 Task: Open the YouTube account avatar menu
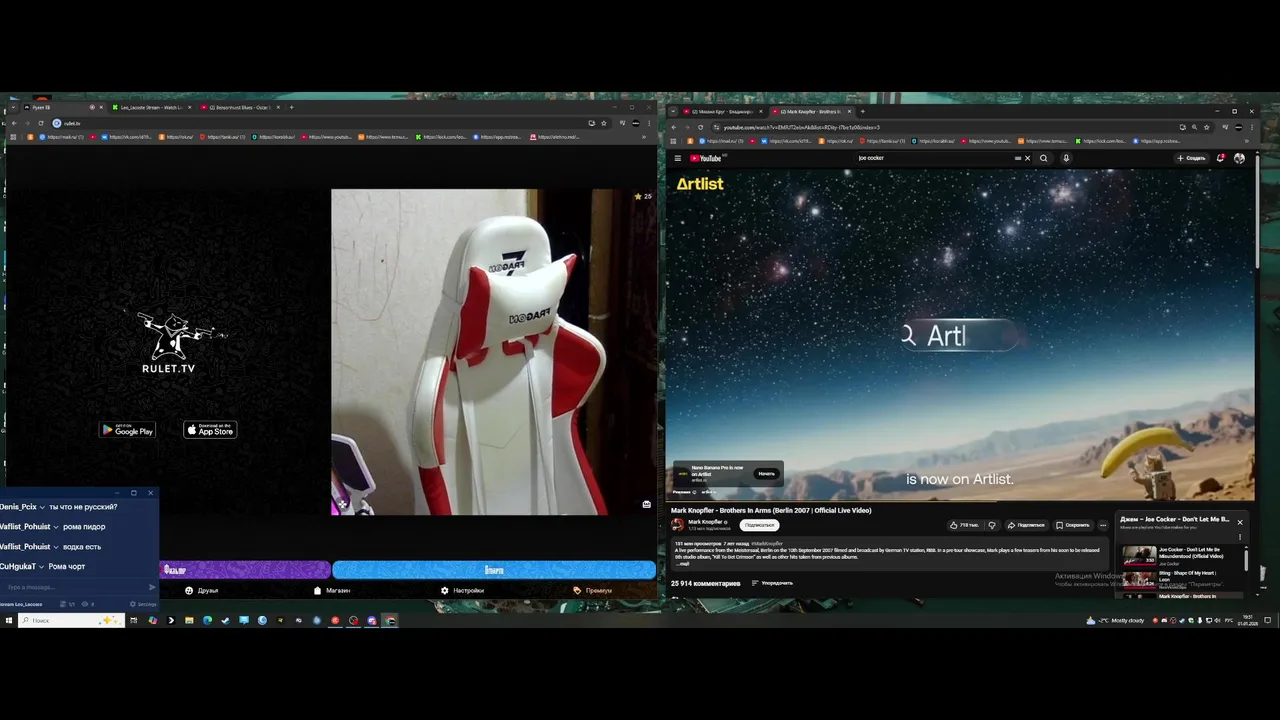click(x=1239, y=158)
